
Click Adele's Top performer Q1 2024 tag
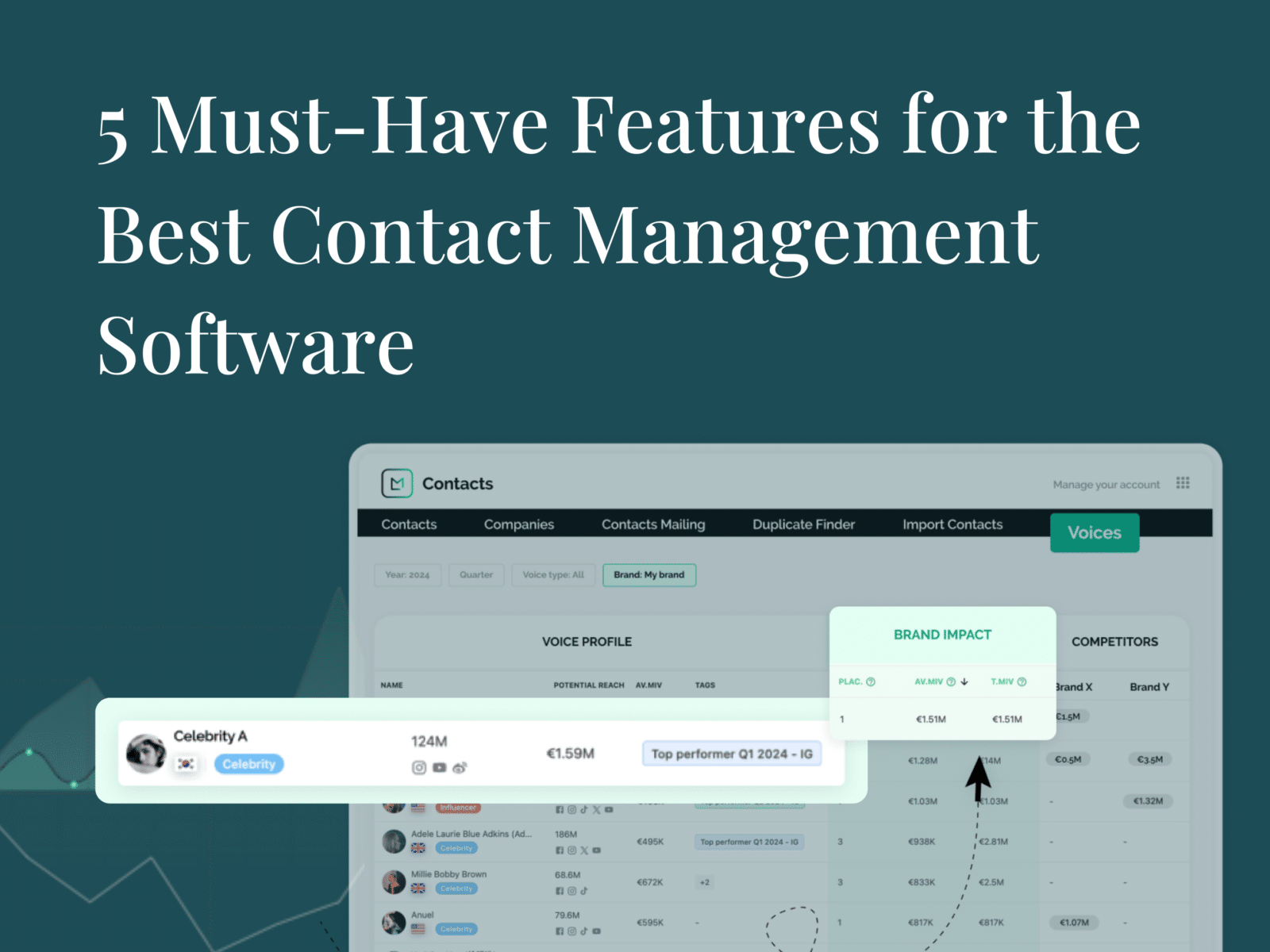pyautogui.click(x=749, y=842)
